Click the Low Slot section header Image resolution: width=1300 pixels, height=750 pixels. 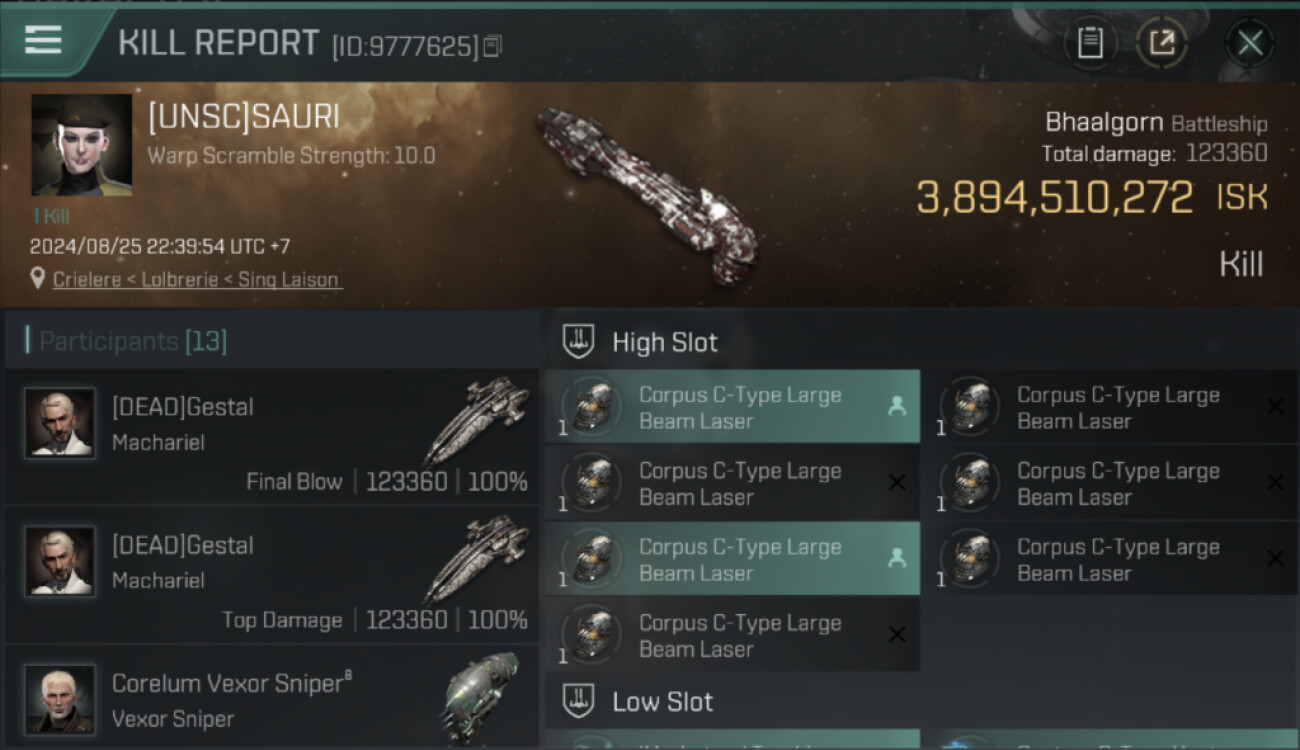click(662, 702)
